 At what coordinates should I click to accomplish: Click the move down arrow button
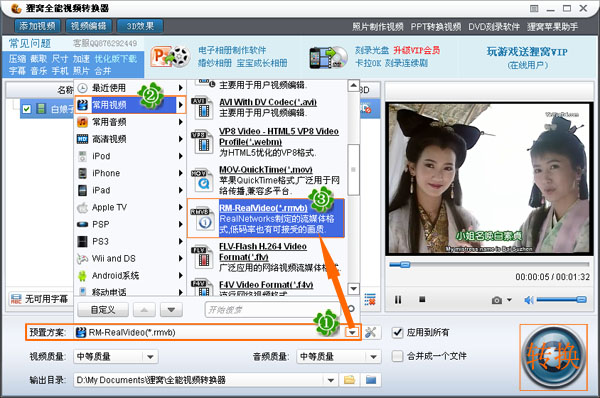(x=171, y=310)
